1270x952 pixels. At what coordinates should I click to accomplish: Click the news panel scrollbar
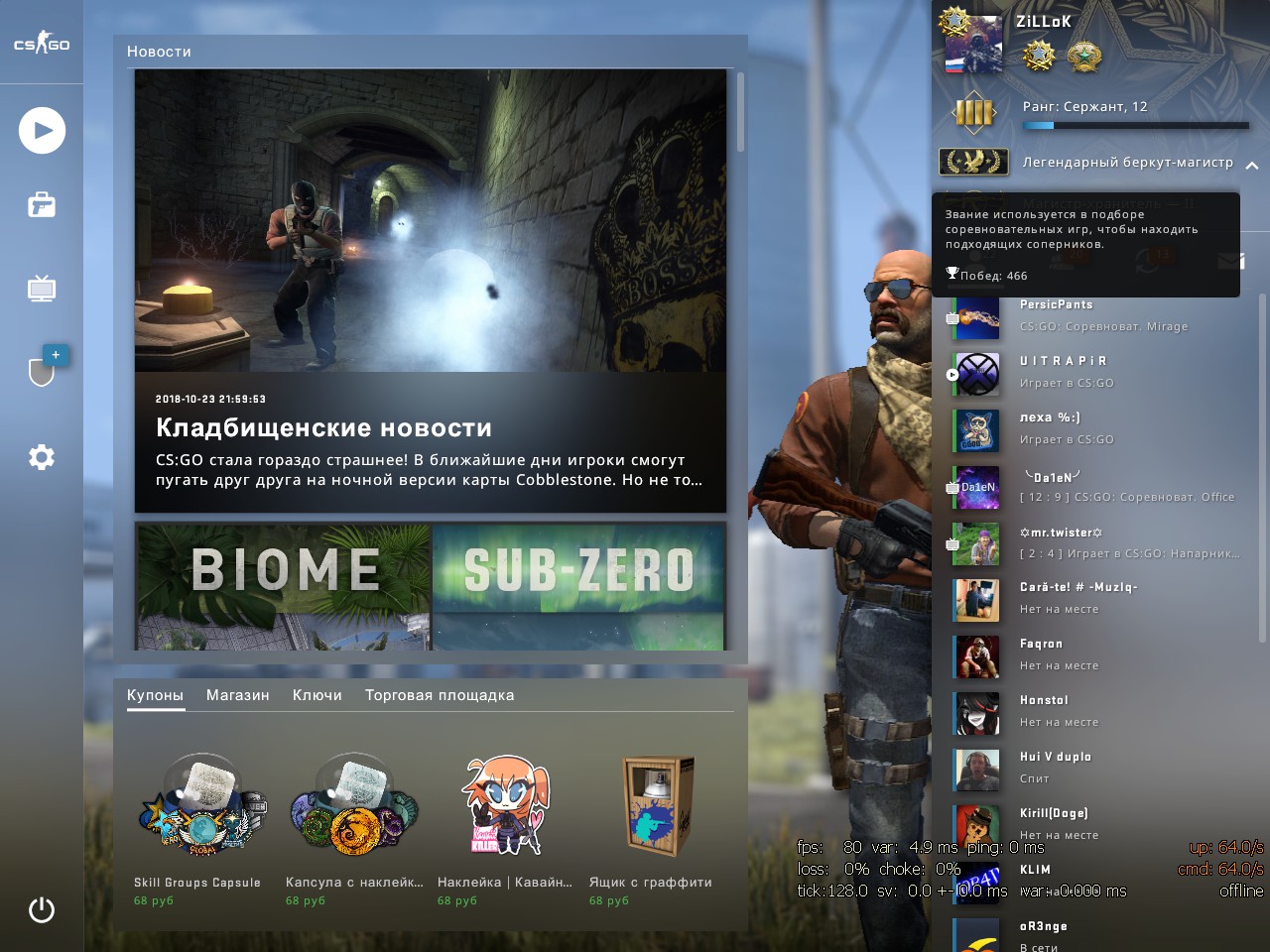[740, 112]
